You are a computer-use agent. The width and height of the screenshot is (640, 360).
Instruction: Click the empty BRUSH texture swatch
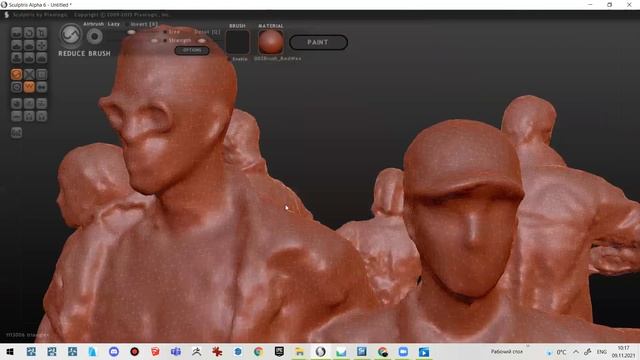coord(238,42)
